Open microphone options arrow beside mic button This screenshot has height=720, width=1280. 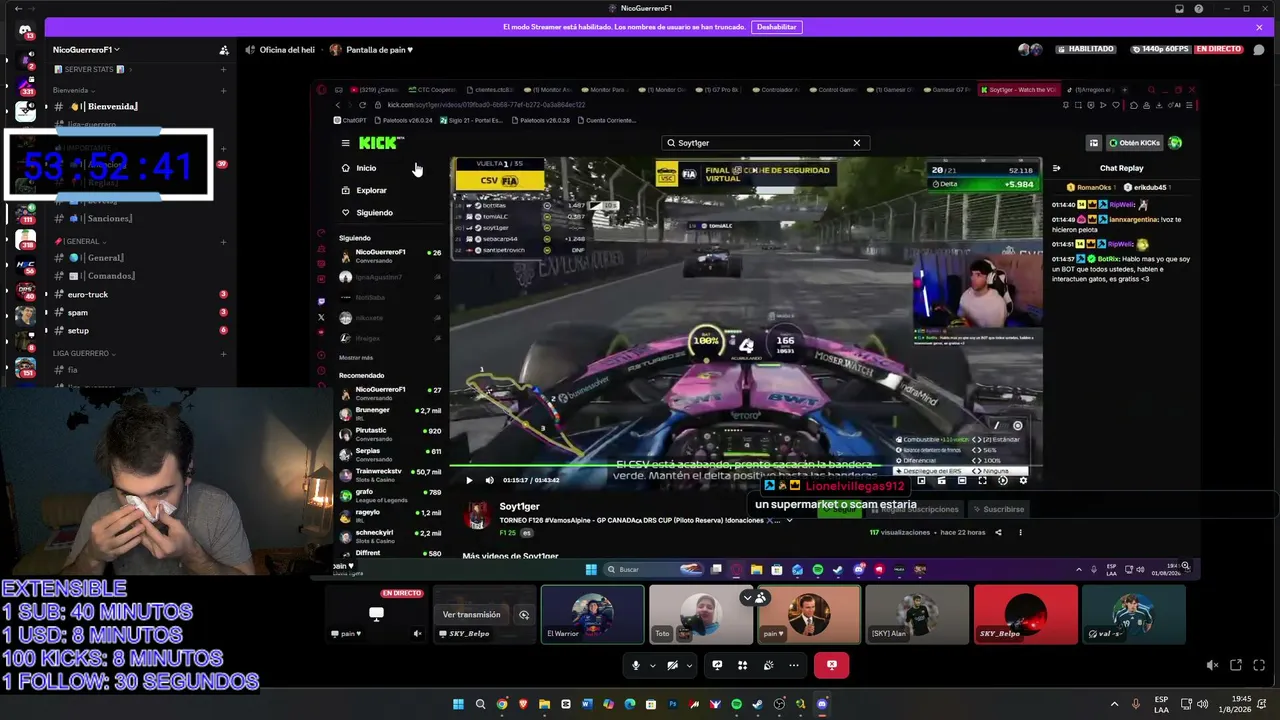pyautogui.click(x=652, y=665)
